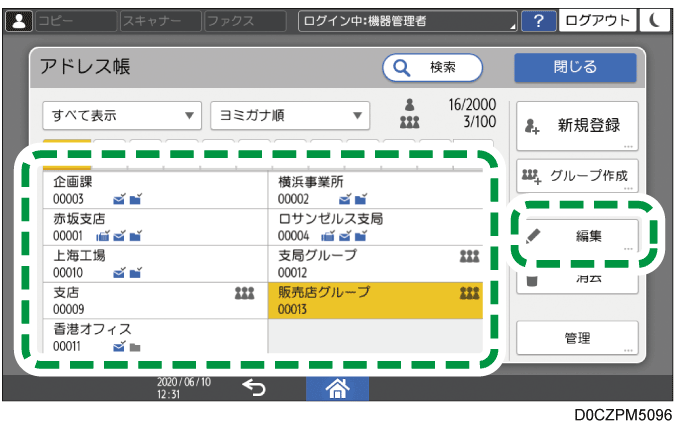Select the 販売店グループ 00013 entry
Screen dimensions: 675x427
click(375, 300)
